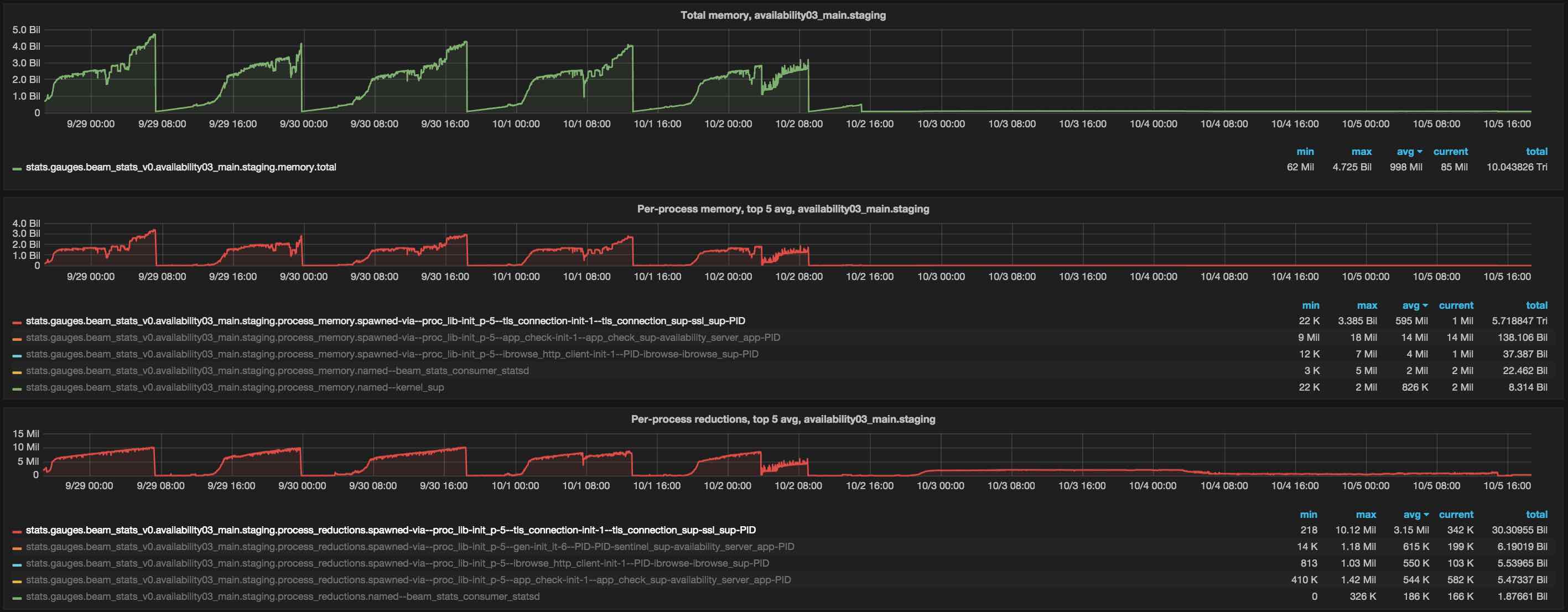This screenshot has width=1568, height=612.
Task: Toggle process_memory ibrowse_http_client series legend label
Action: 392,353
